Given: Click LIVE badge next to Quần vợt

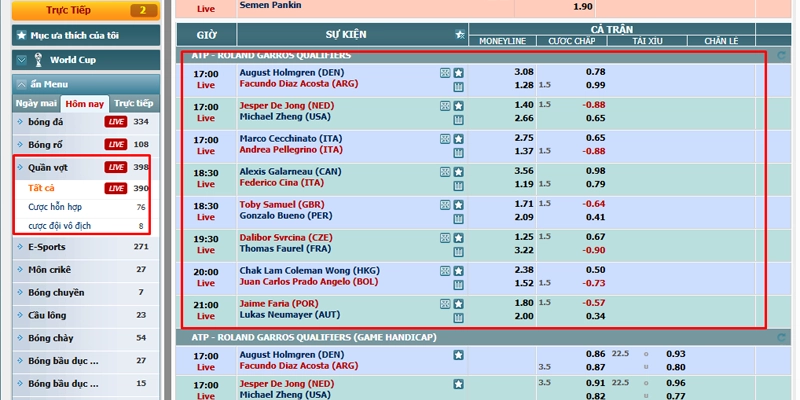Looking at the screenshot, I should tap(116, 167).
